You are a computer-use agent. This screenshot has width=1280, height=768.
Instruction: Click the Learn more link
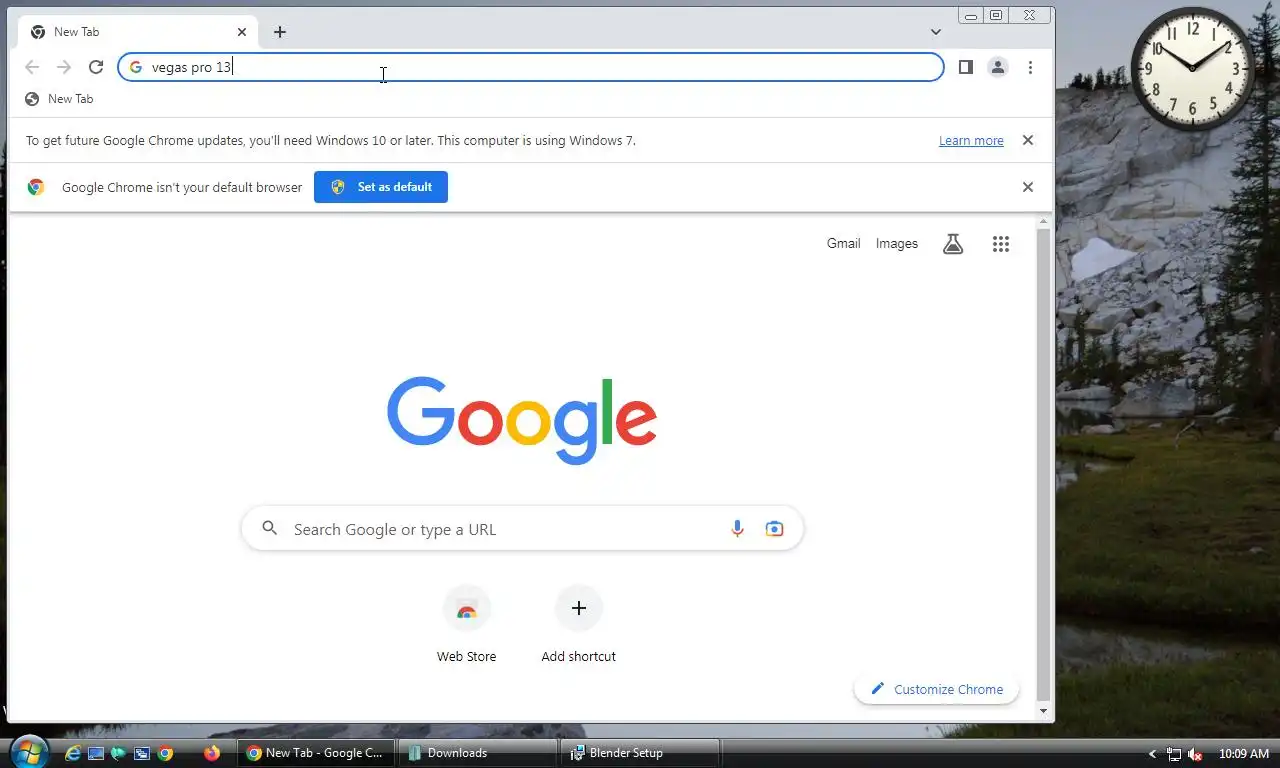pyautogui.click(x=971, y=141)
